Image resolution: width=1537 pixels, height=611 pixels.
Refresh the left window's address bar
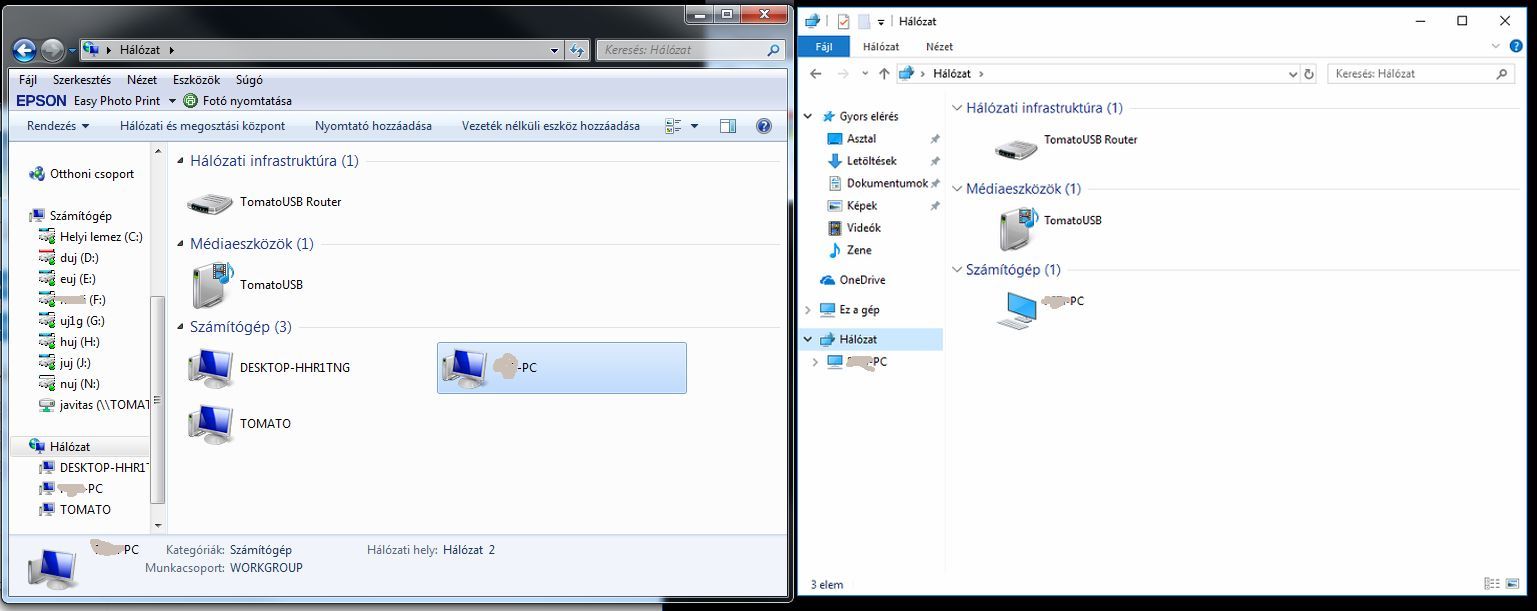pyautogui.click(x=577, y=49)
